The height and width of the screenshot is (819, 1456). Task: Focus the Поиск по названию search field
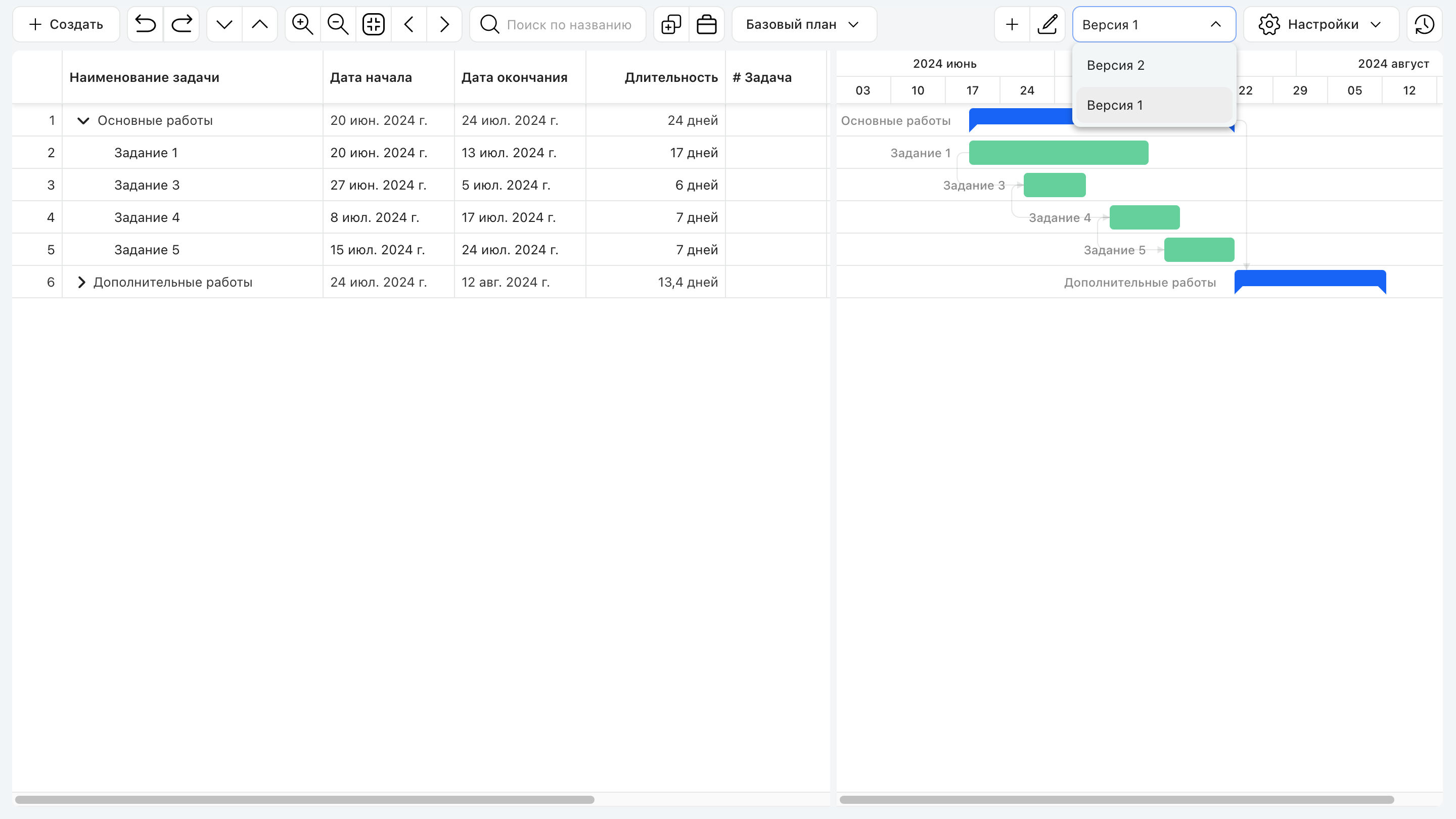click(558, 24)
